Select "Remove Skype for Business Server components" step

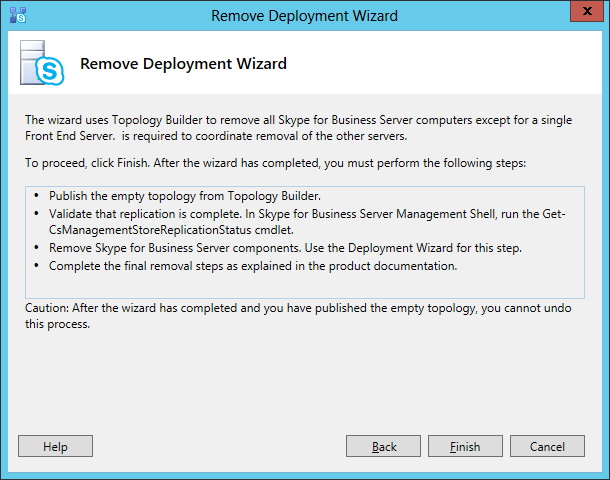(285, 248)
